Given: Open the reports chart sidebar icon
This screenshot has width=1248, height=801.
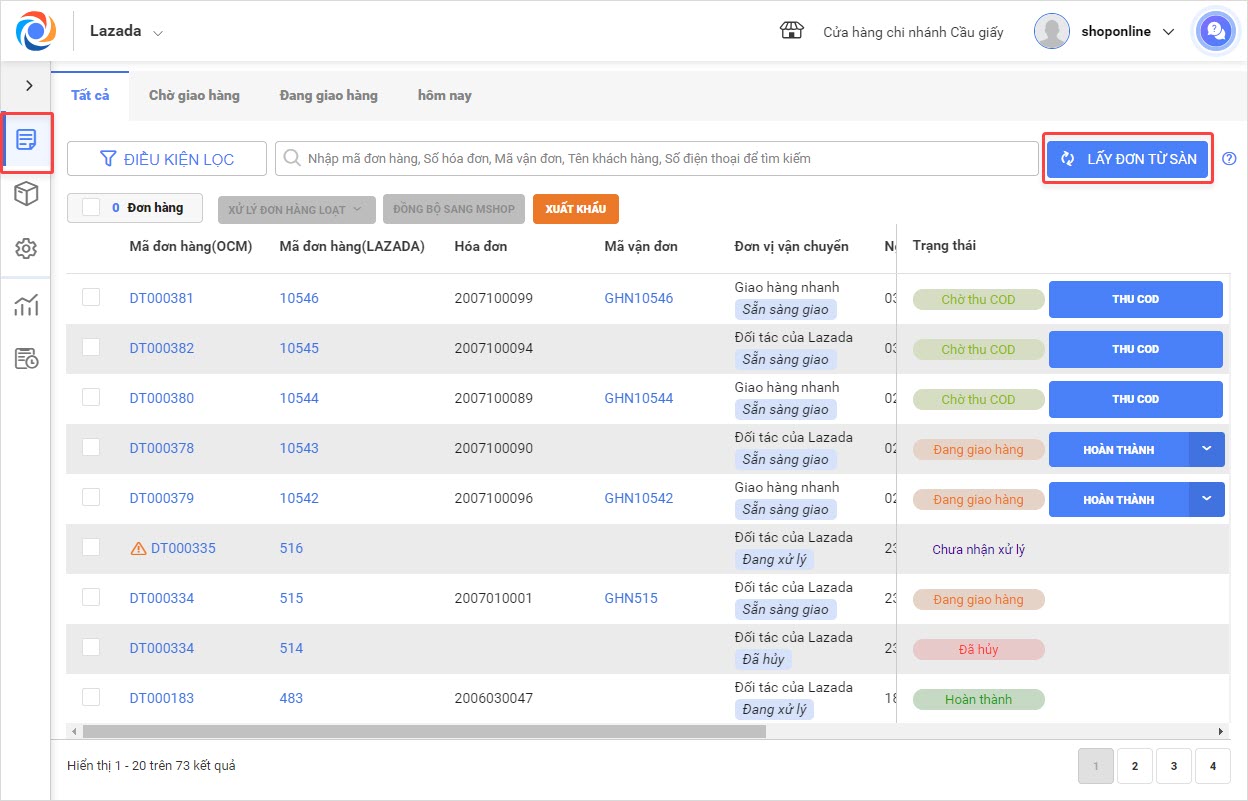Looking at the screenshot, I should click(26, 306).
